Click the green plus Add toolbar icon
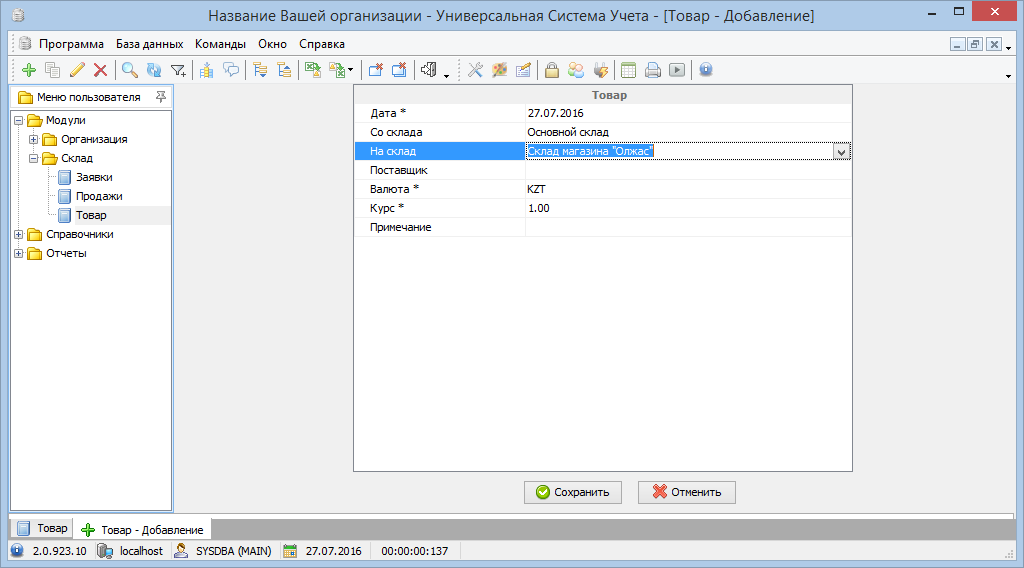The image size is (1024, 568). coord(29,70)
